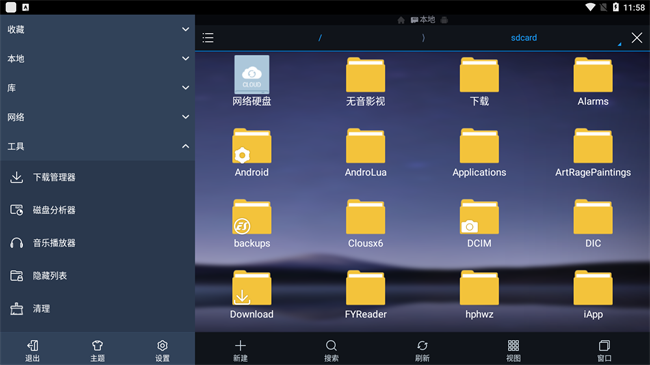Launch the 清理 cleaner tool
The image size is (650, 365).
pyautogui.click(x=97, y=309)
